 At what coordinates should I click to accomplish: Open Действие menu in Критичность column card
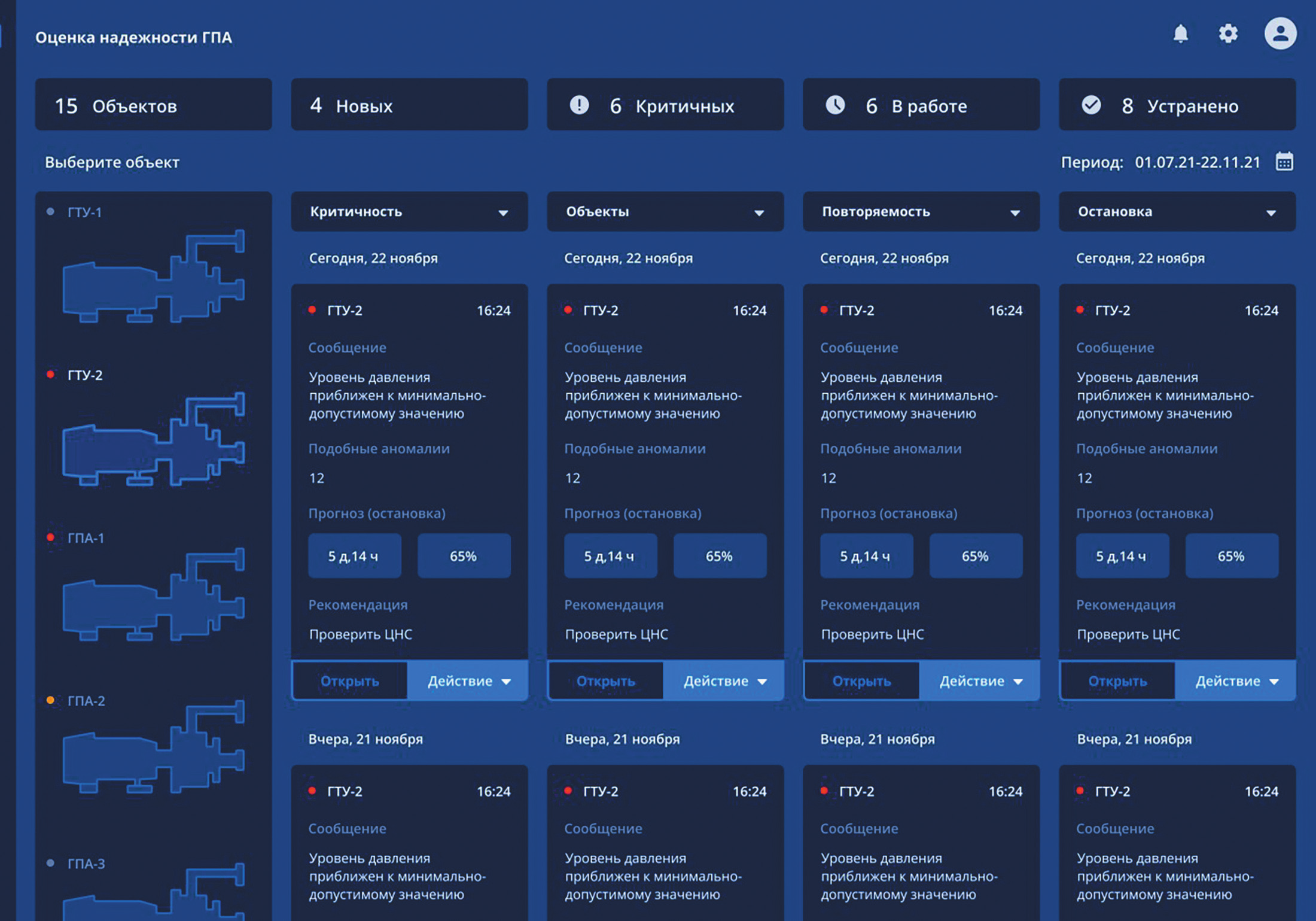[x=468, y=681]
